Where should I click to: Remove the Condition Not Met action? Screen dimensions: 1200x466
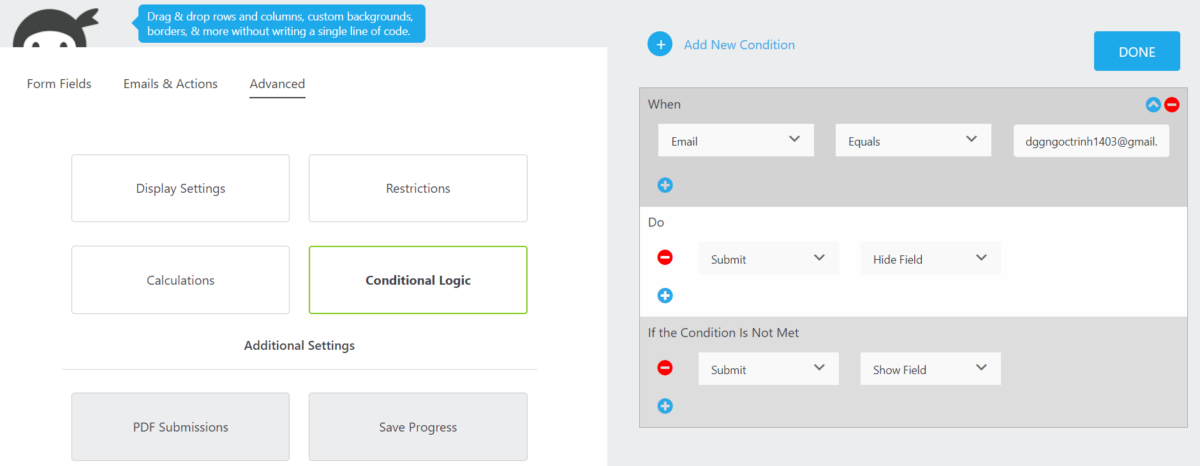665,368
